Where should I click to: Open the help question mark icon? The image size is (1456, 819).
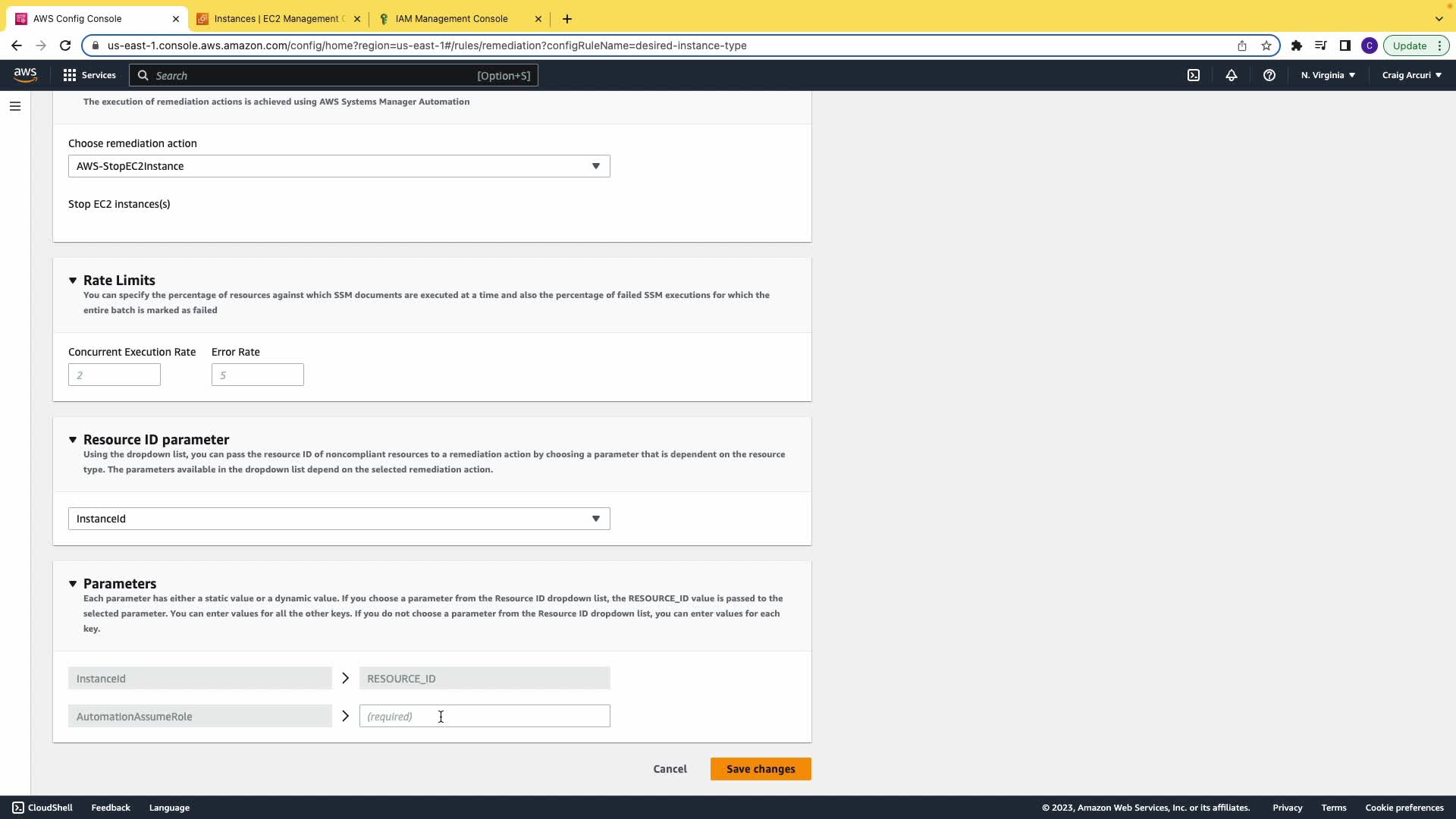1269,75
